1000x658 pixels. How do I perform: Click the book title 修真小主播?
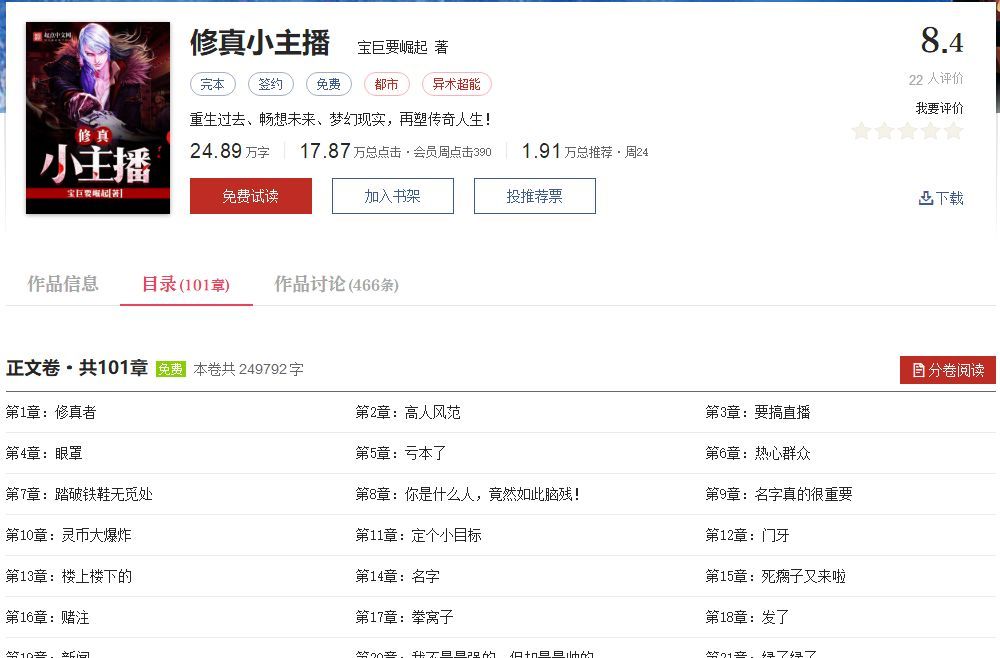pyautogui.click(x=260, y=43)
